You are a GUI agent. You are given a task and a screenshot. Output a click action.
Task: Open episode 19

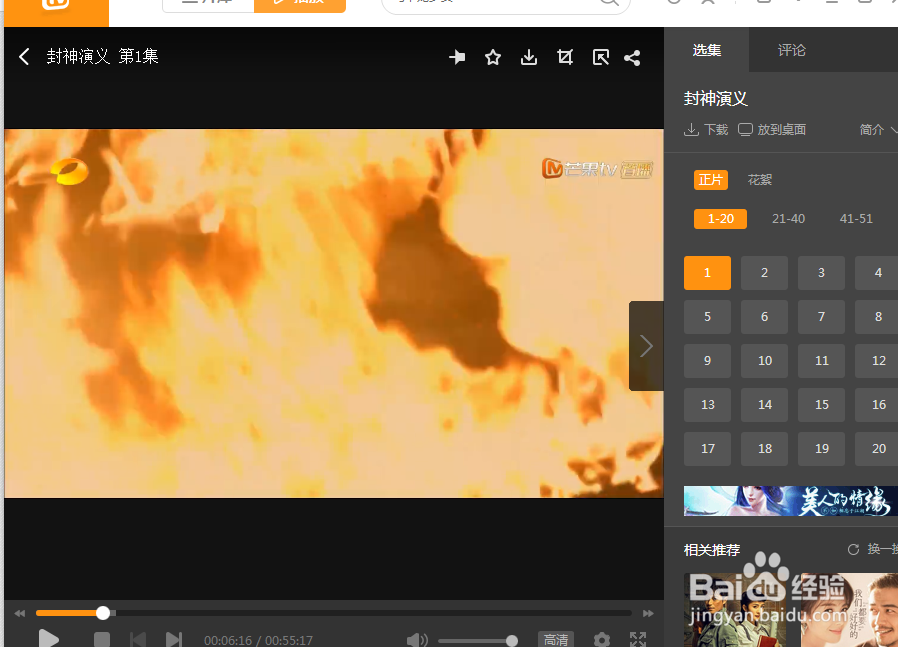[821, 449]
